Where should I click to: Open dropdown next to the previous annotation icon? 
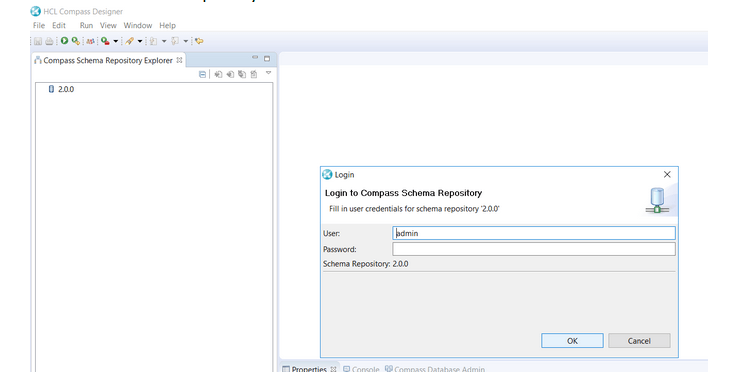coord(164,41)
